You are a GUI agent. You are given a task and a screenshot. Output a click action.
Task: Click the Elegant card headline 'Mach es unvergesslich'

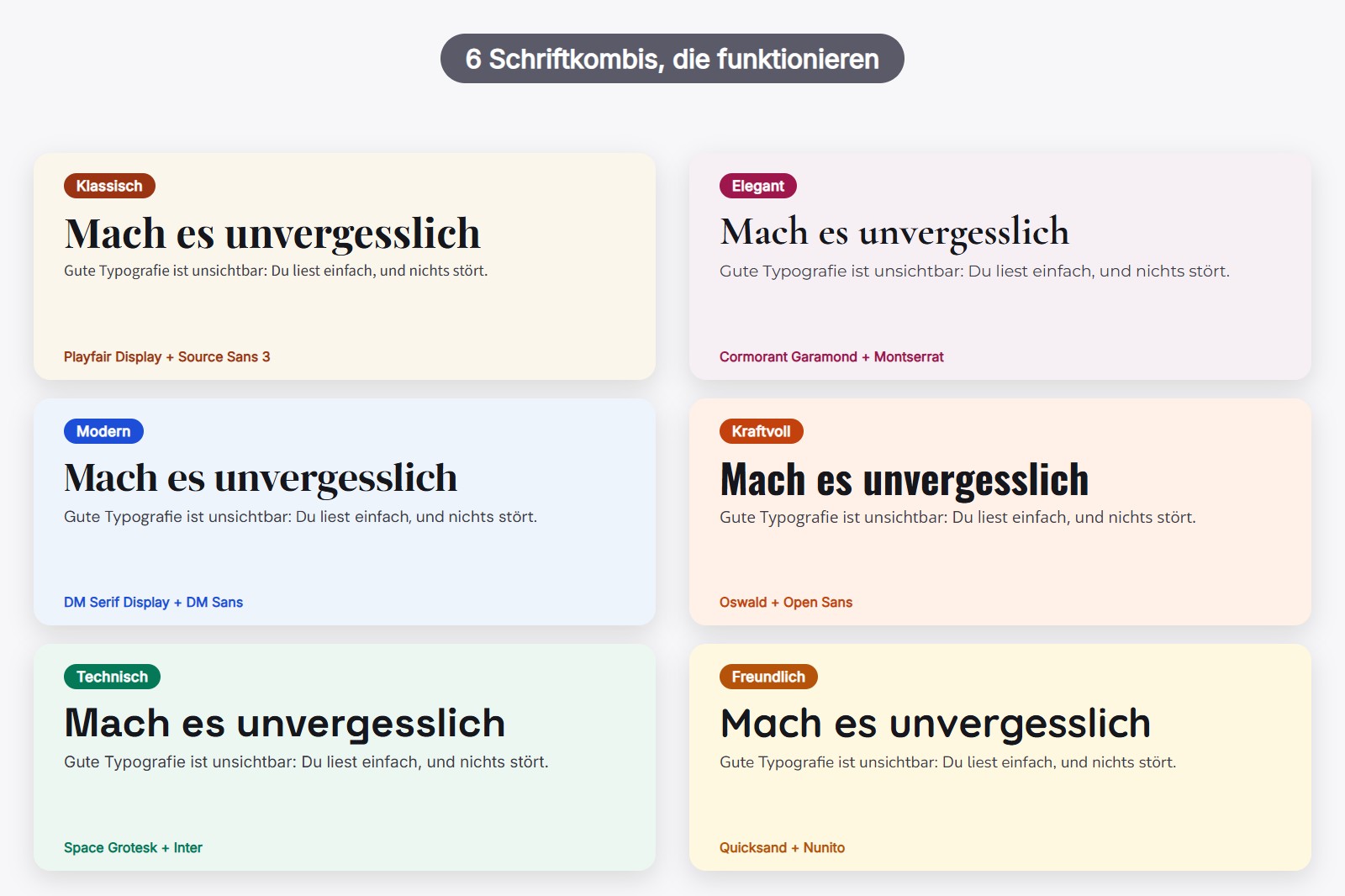894,232
